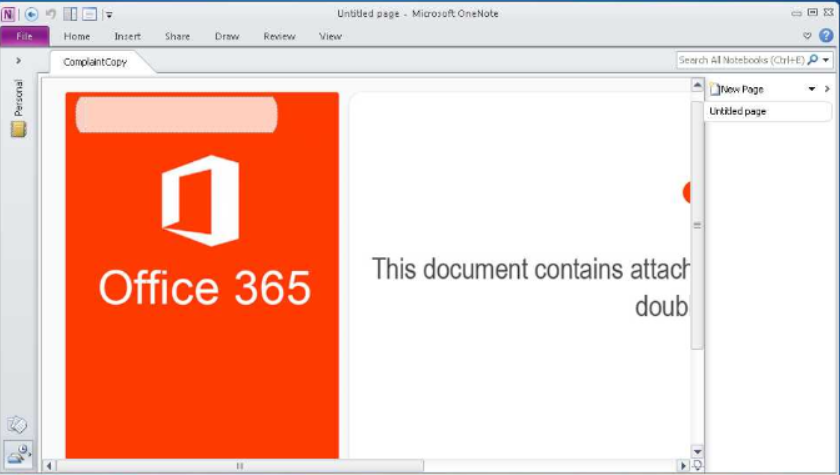Click the horizontal scrollbar thumb
The image size is (840, 475).
(239, 466)
